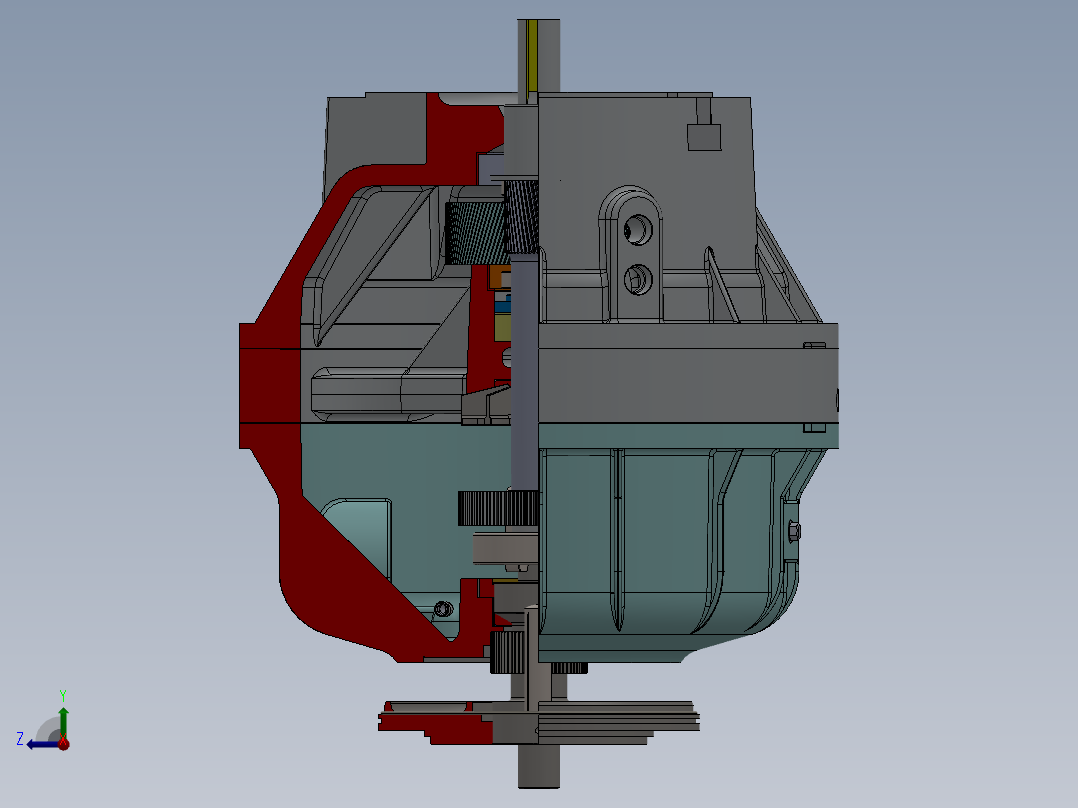1078x808 pixels.
Task: Select the small knurled pinion near the housing bottom
Action: pos(507,651)
